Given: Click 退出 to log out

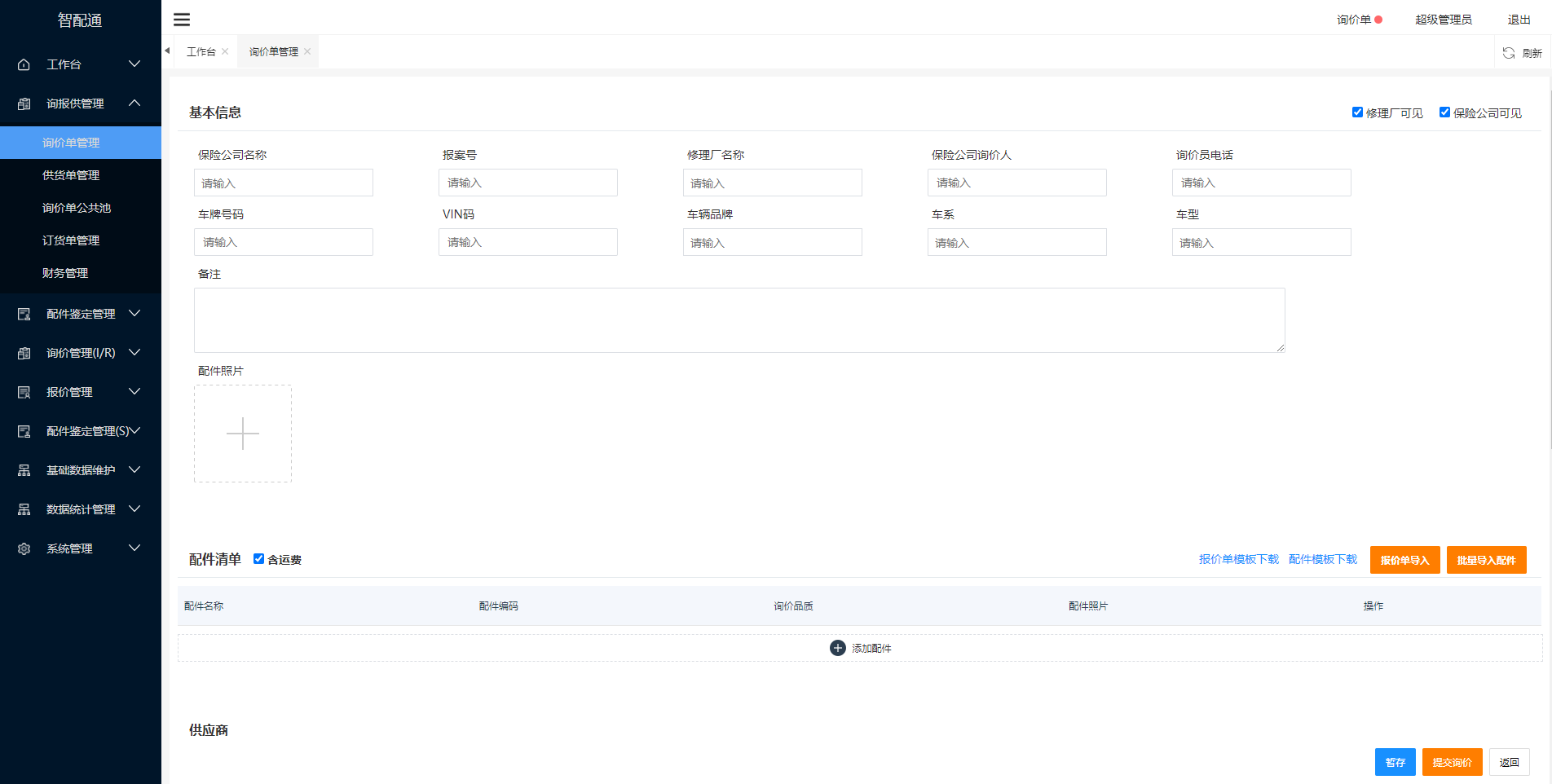Looking at the screenshot, I should [1519, 20].
